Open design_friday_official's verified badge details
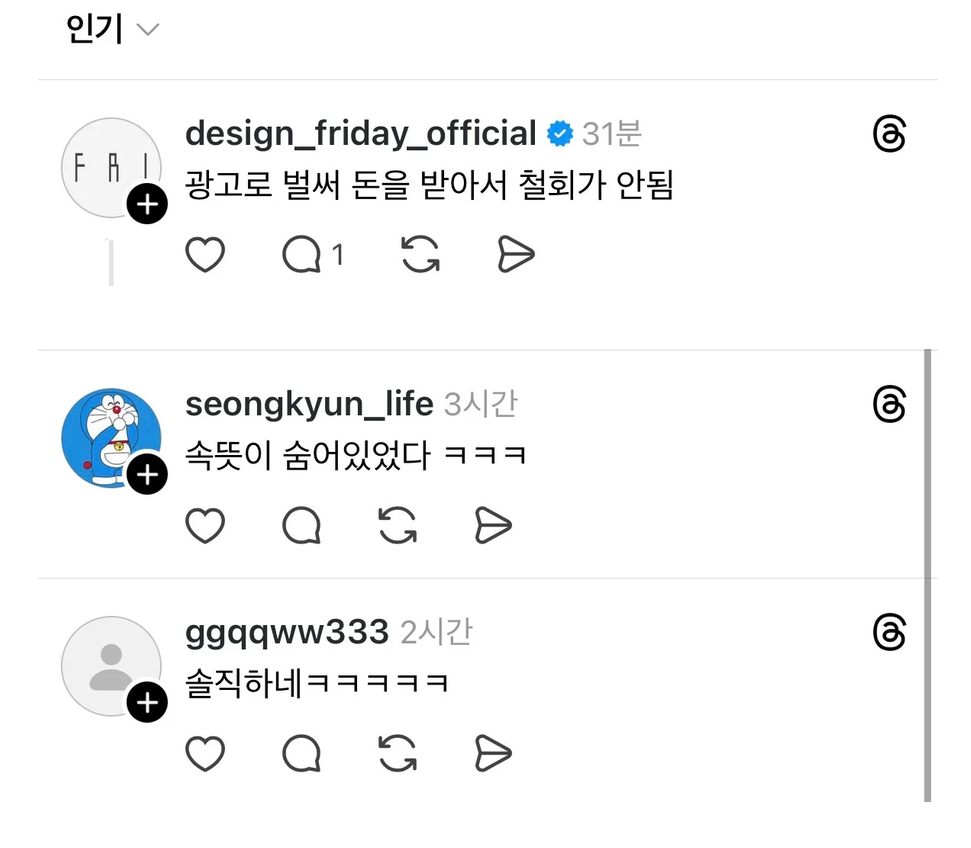Viewport: 971px width, 848px height. click(x=560, y=130)
